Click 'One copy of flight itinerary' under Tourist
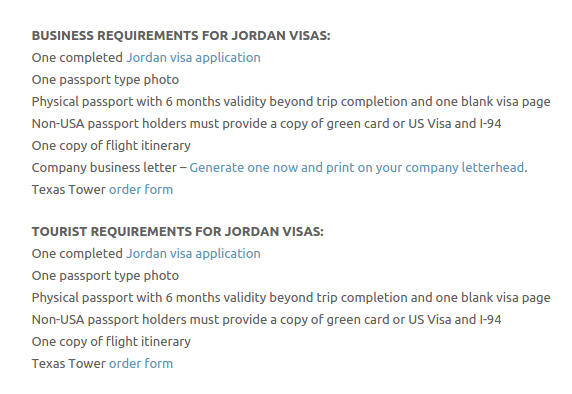The width and height of the screenshot is (572, 394). pos(111,342)
